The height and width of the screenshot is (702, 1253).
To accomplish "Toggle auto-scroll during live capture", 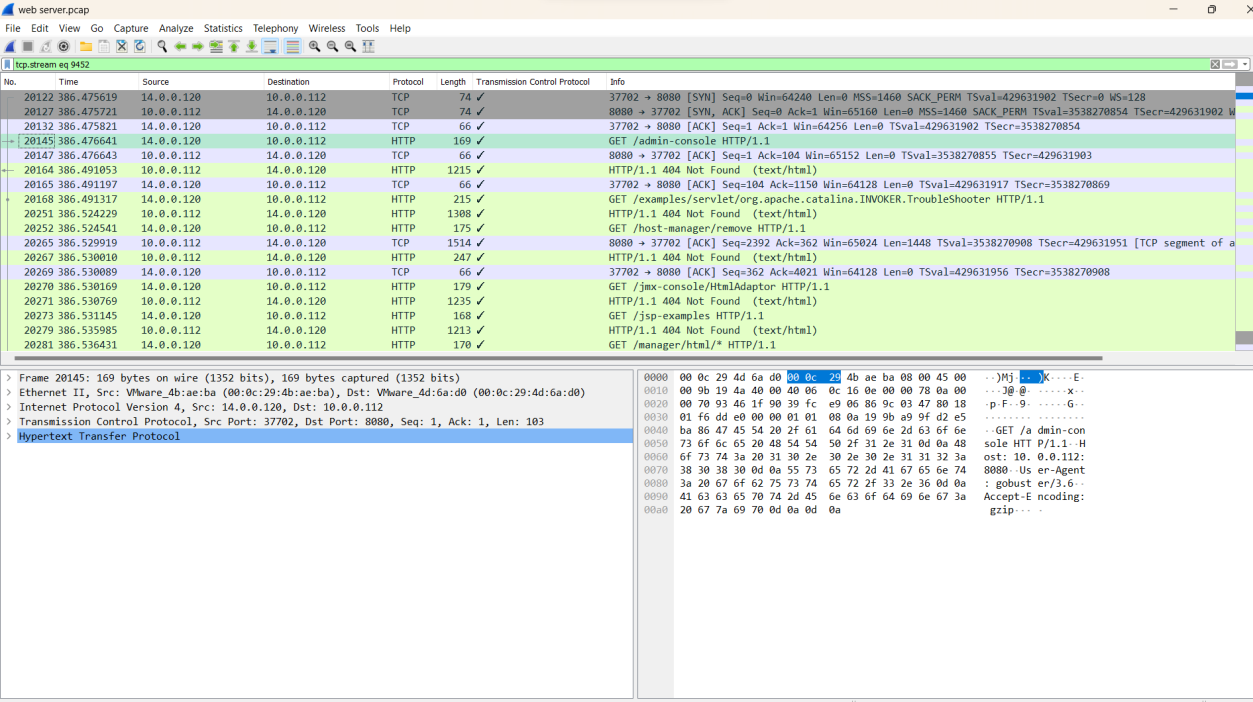I will (x=270, y=47).
